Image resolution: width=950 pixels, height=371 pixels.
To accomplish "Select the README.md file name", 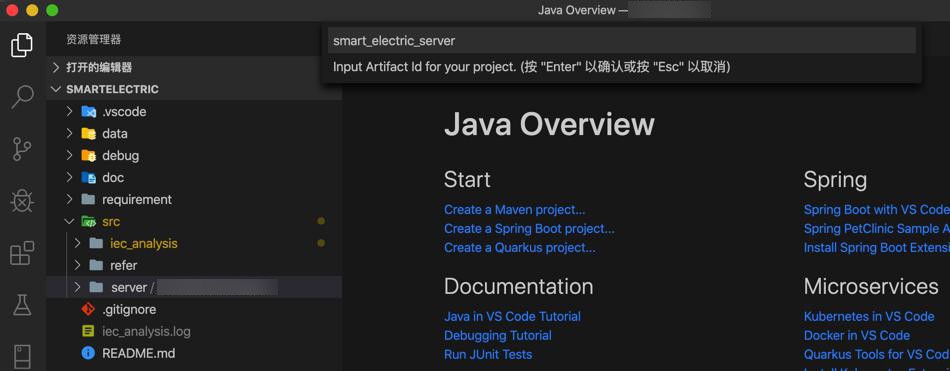I will [138, 353].
